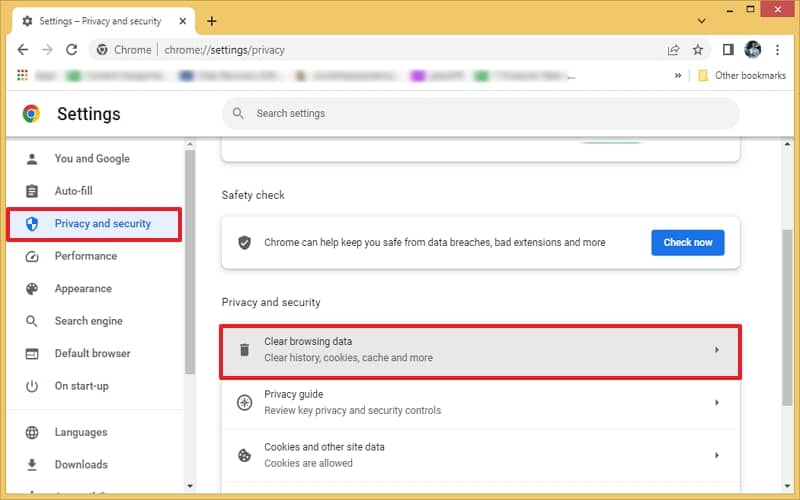Open Languages settings
Screen dimensions: 800x500
95,433
